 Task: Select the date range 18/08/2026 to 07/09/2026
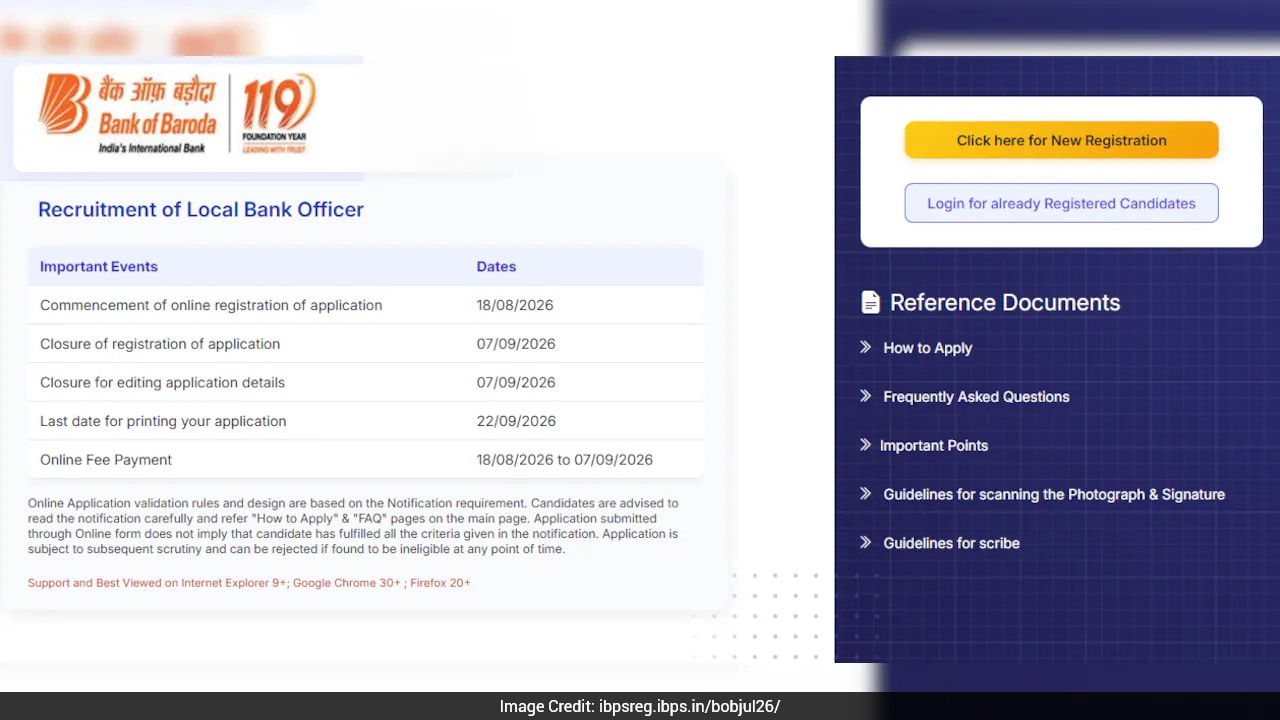coord(564,460)
